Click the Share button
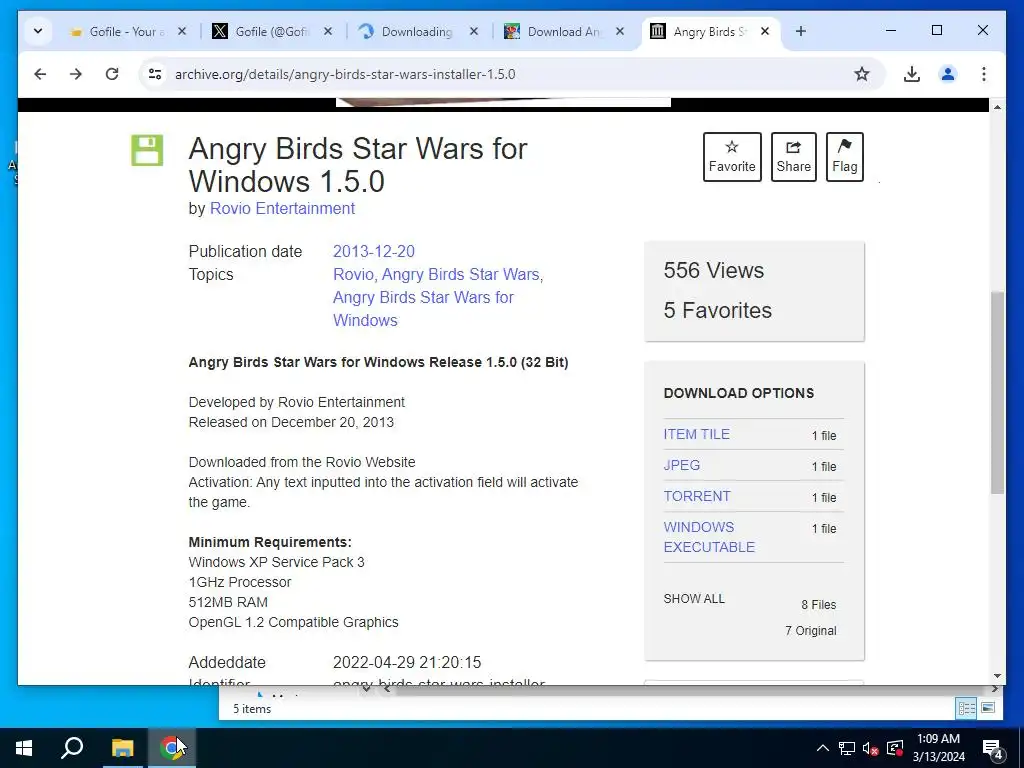This screenshot has height=768, width=1024. point(793,157)
